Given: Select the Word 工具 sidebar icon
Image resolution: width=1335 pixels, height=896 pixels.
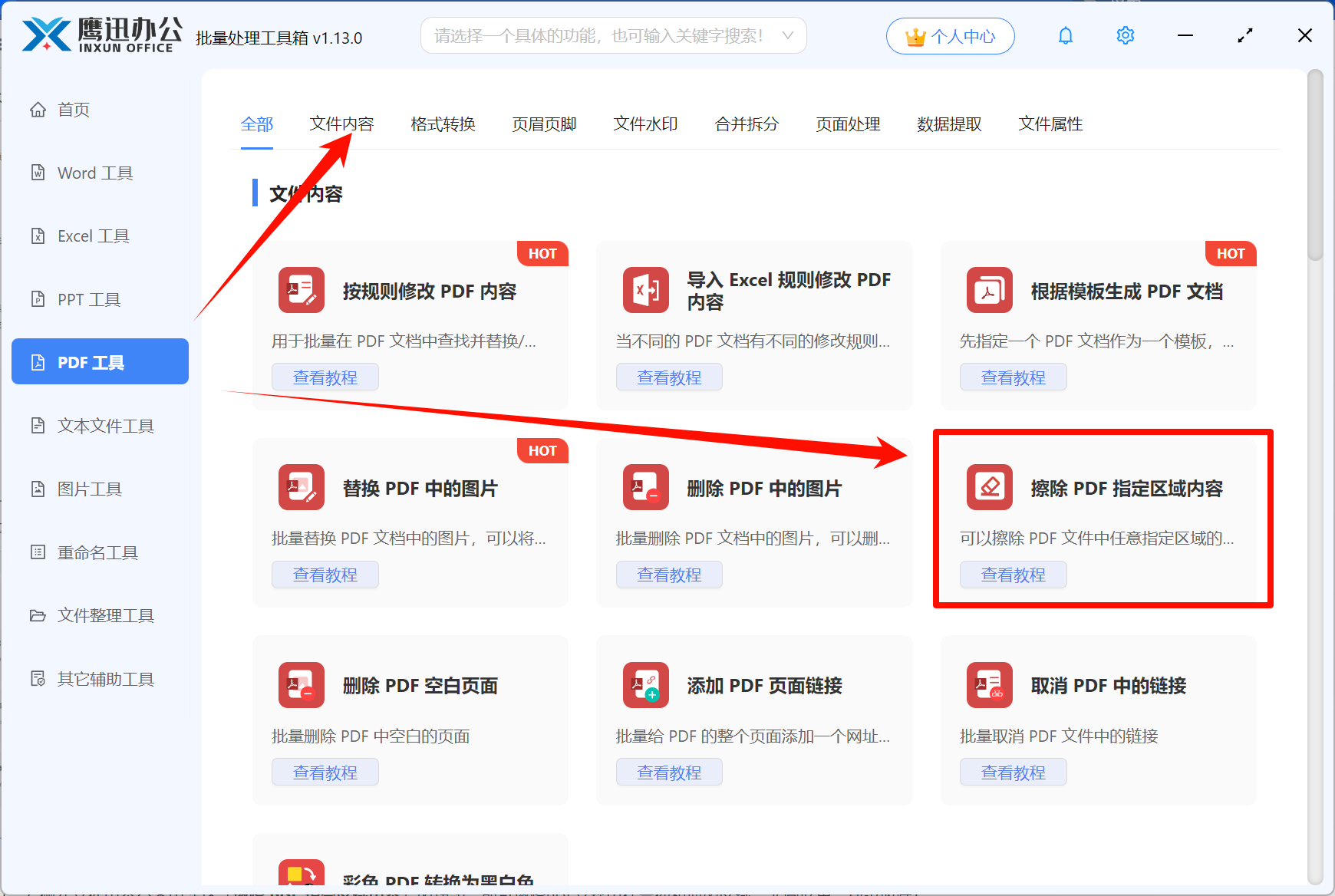Looking at the screenshot, I should click(38, 173).
